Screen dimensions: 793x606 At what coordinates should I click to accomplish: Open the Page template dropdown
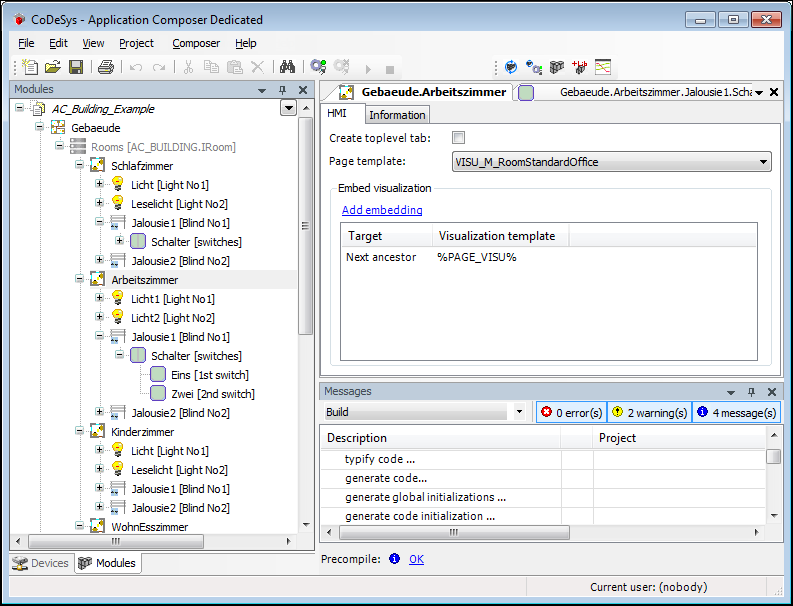point(764,161)
